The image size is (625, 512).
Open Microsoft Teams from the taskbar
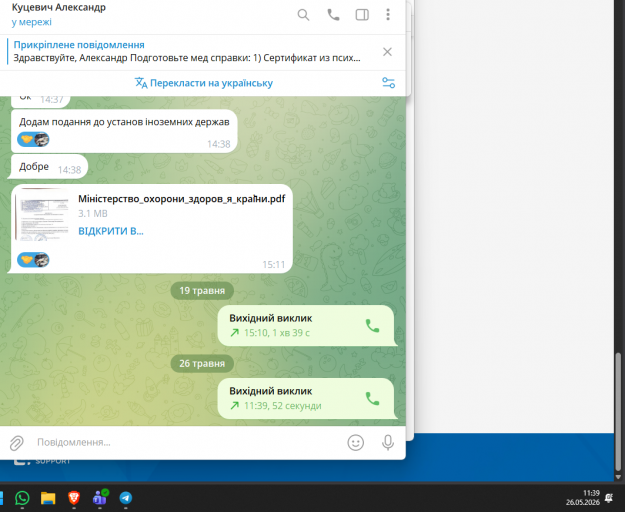(x=100, y=498)
